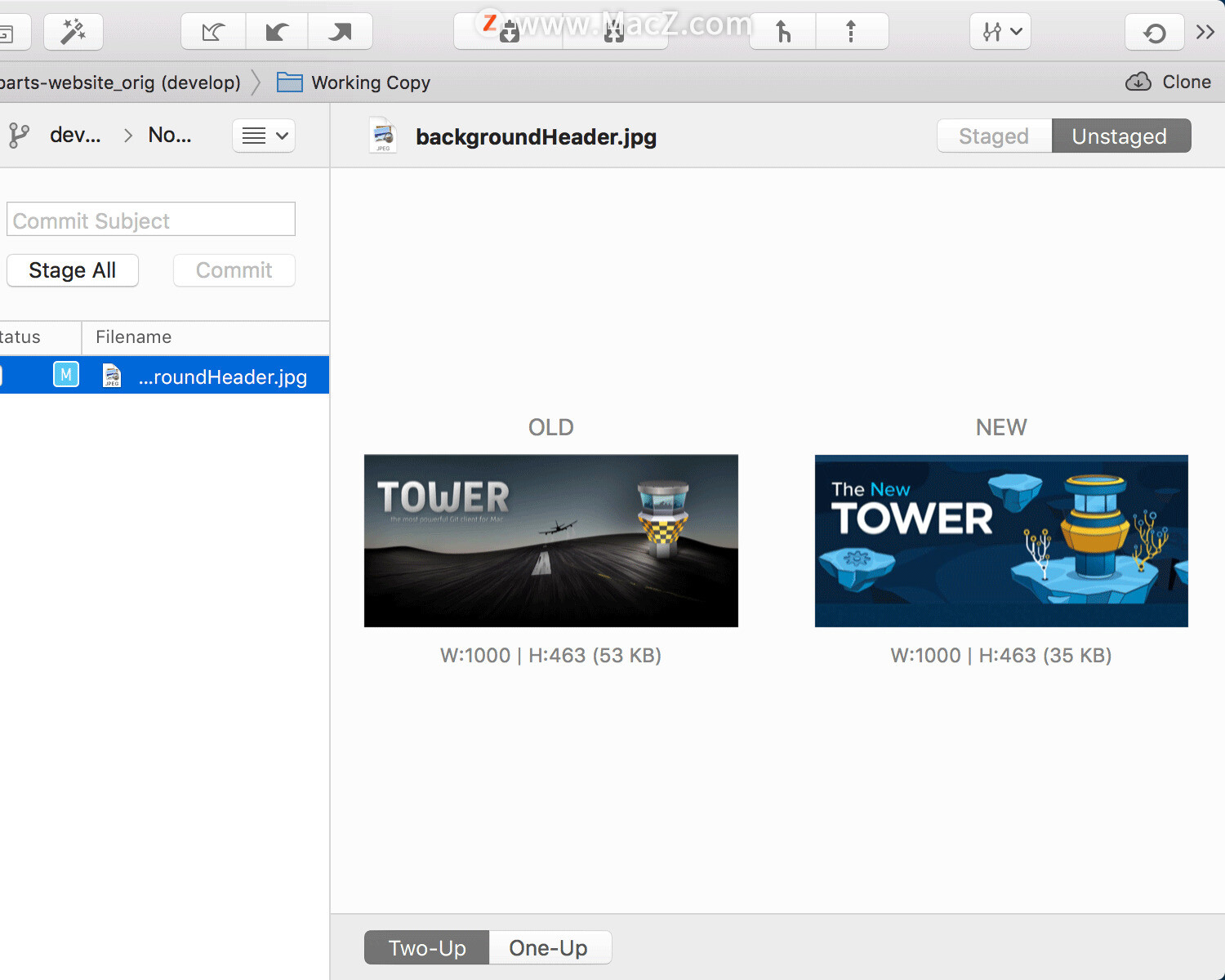Click the backgroundHeader.jpg title text
The width and height of the screenshot is (1225, 980).
point(536,136)
